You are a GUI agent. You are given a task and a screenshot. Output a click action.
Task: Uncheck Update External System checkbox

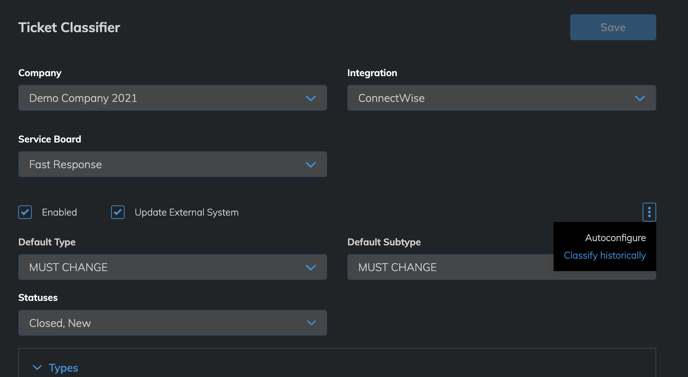(x=118, y=212)
